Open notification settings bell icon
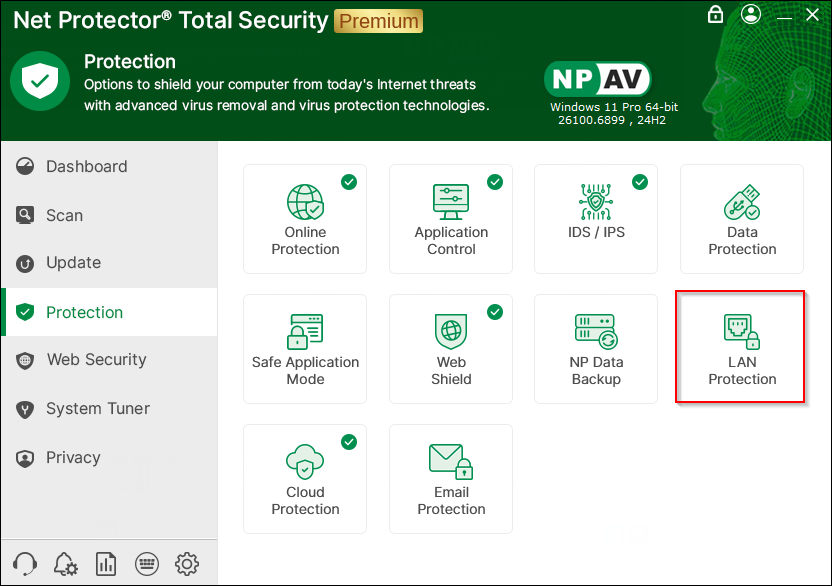The image size is (832, 586). (x=66, y=563)
